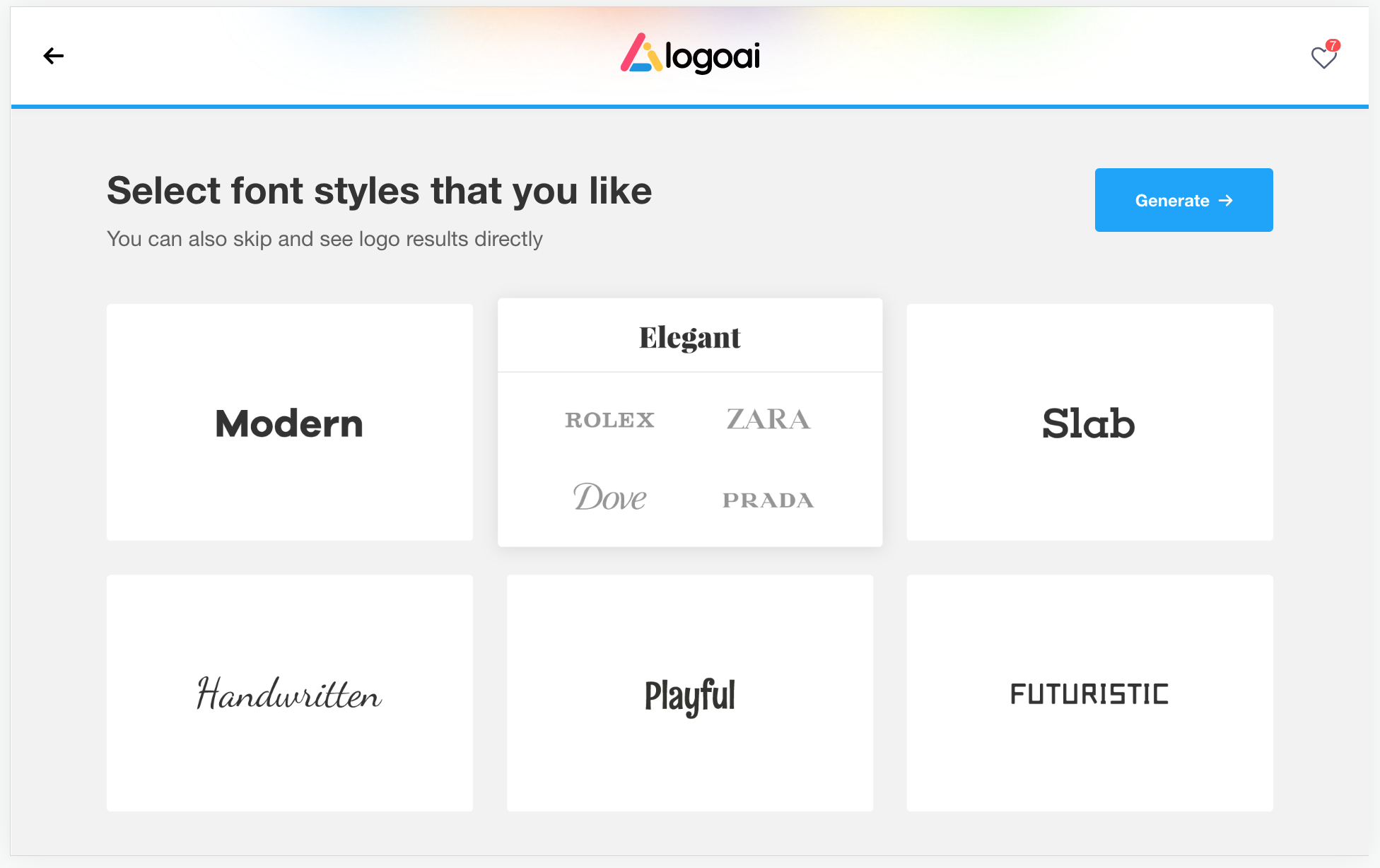Click the Elegant card title

click(x=690, y=337)
